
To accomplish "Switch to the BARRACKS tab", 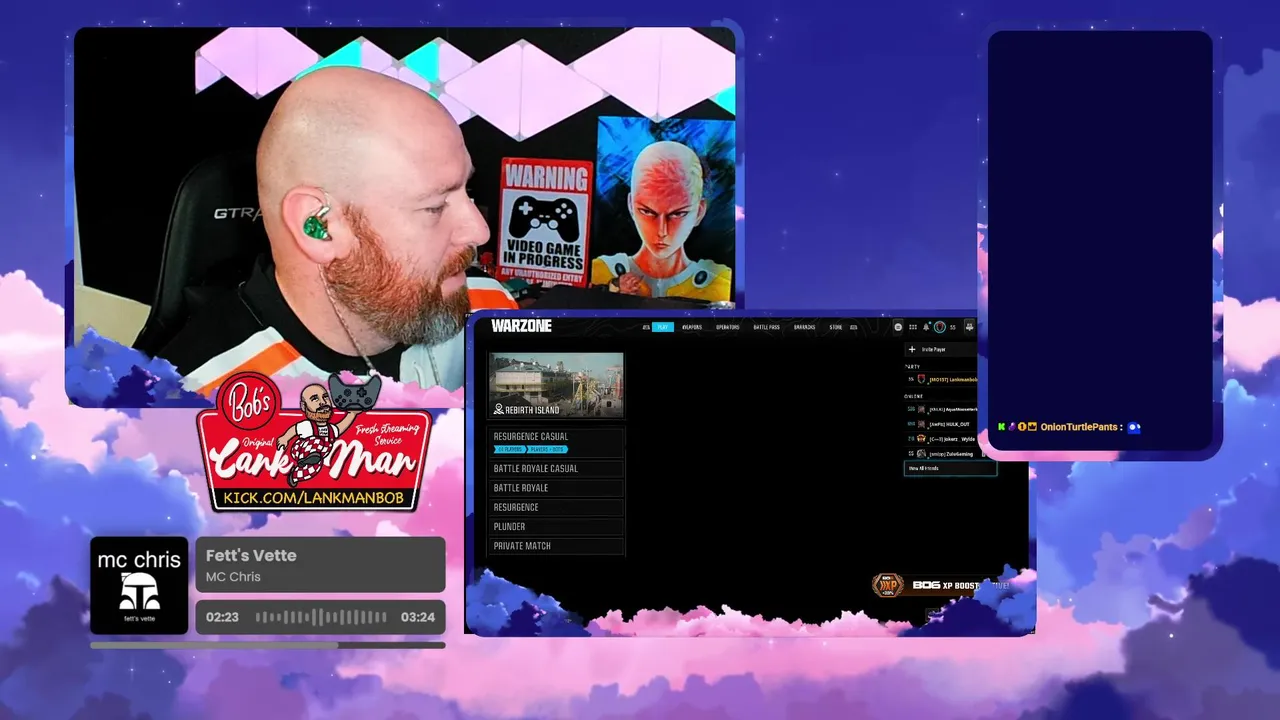I will (804, 327).
